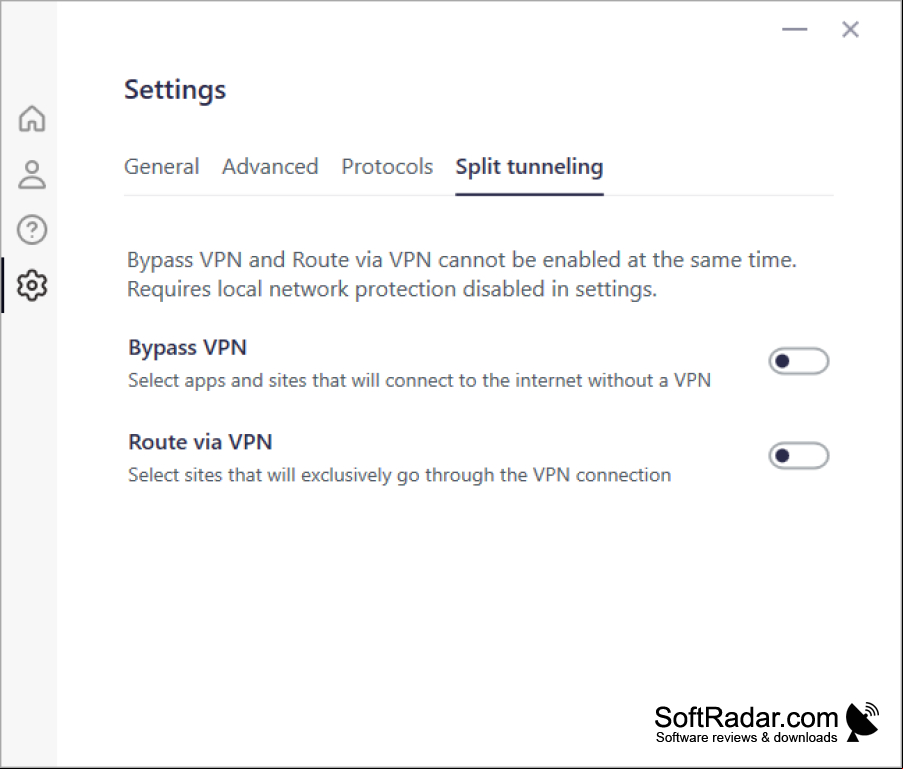
Task: Switch to the General tab
Action: tap(161, 166)
